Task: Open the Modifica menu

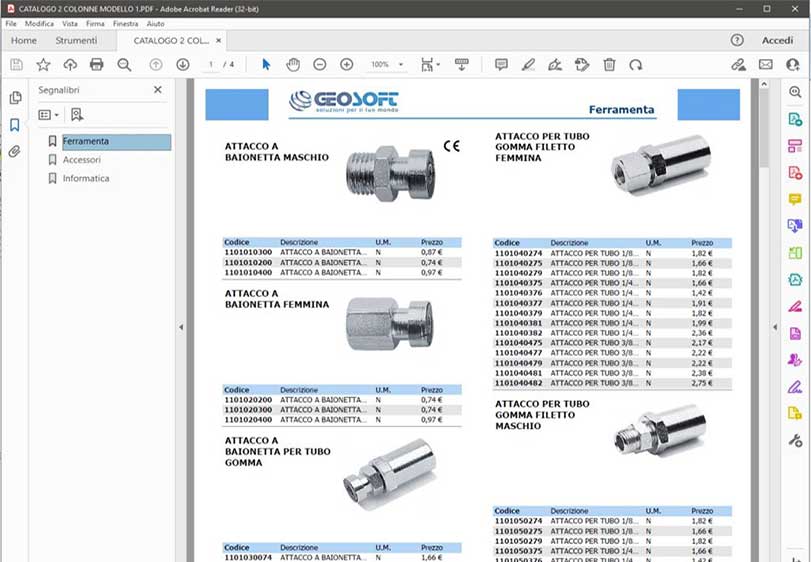Action: point(40,23)
